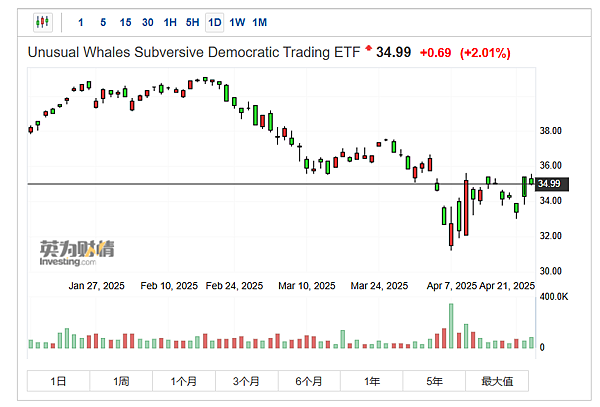Select the 5 minute interval
The image size is (600, 407).
coord(103,23)
